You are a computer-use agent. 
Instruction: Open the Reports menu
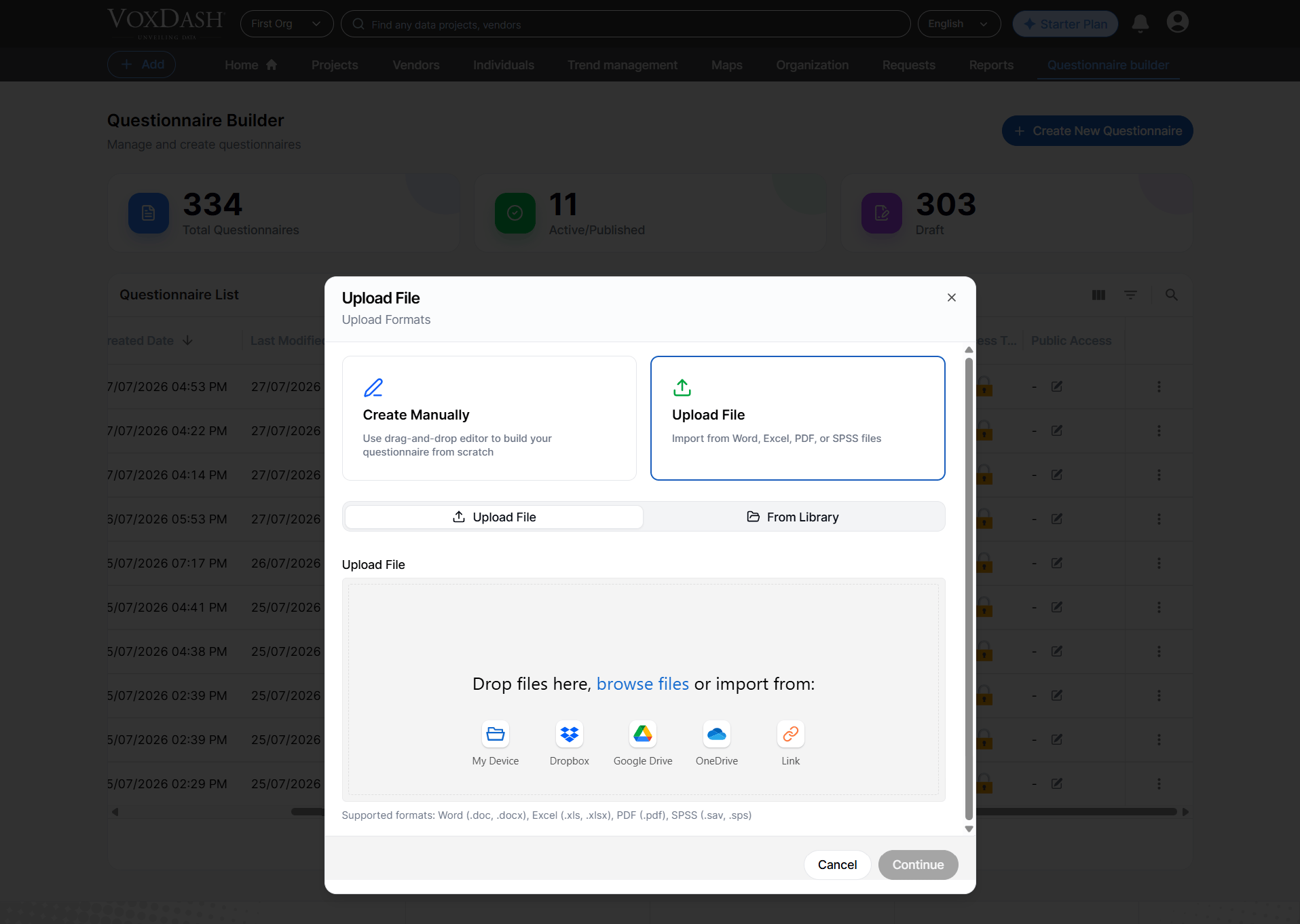[991, 64]
